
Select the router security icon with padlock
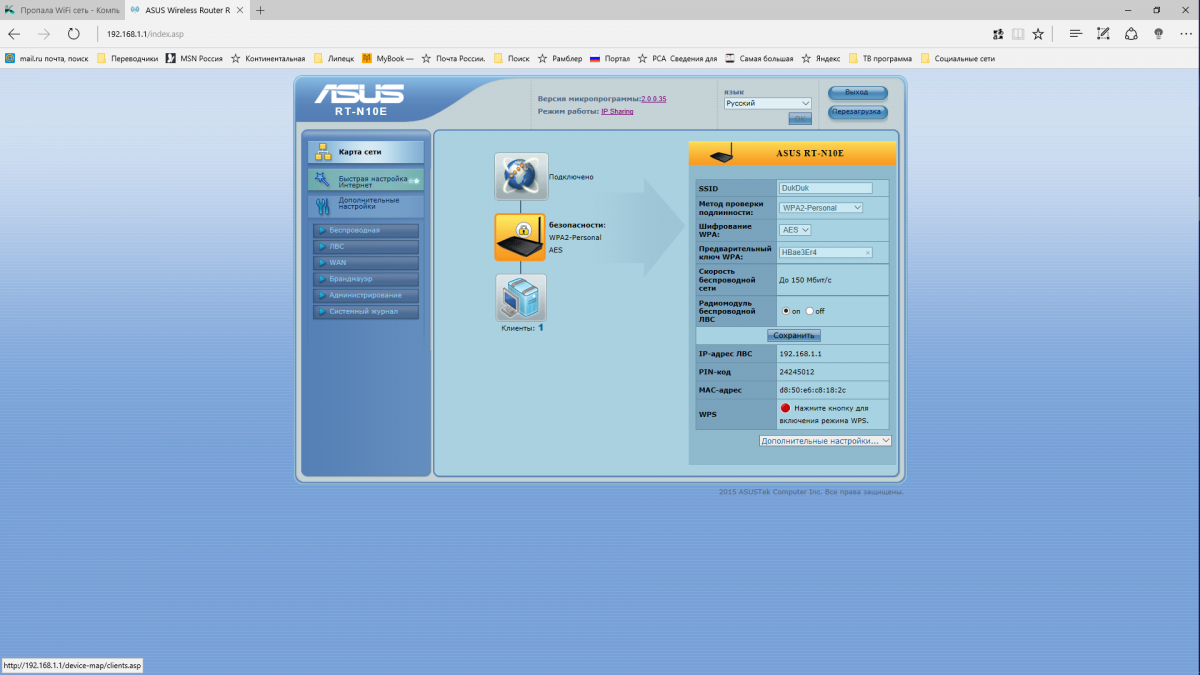point(520,237)
